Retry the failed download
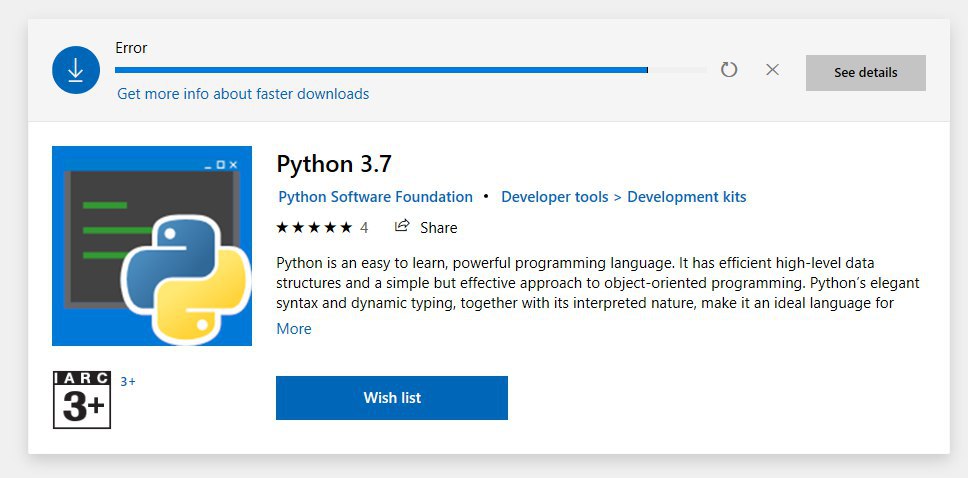 729,70
